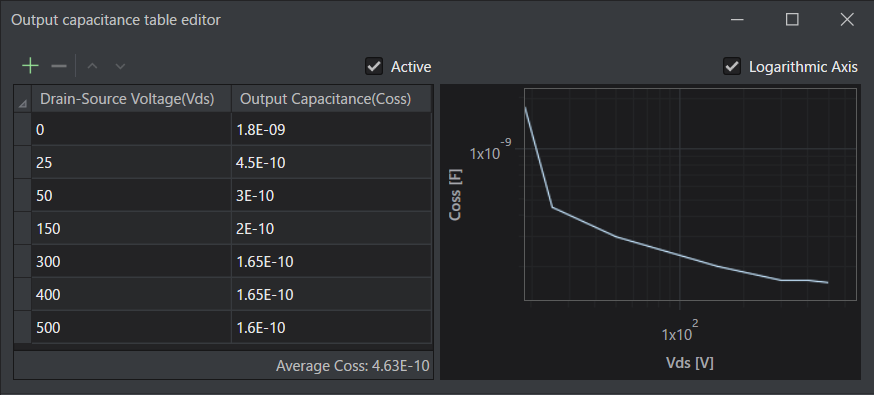Click the Coss curve plot area
874x395 pixels.
690,194
